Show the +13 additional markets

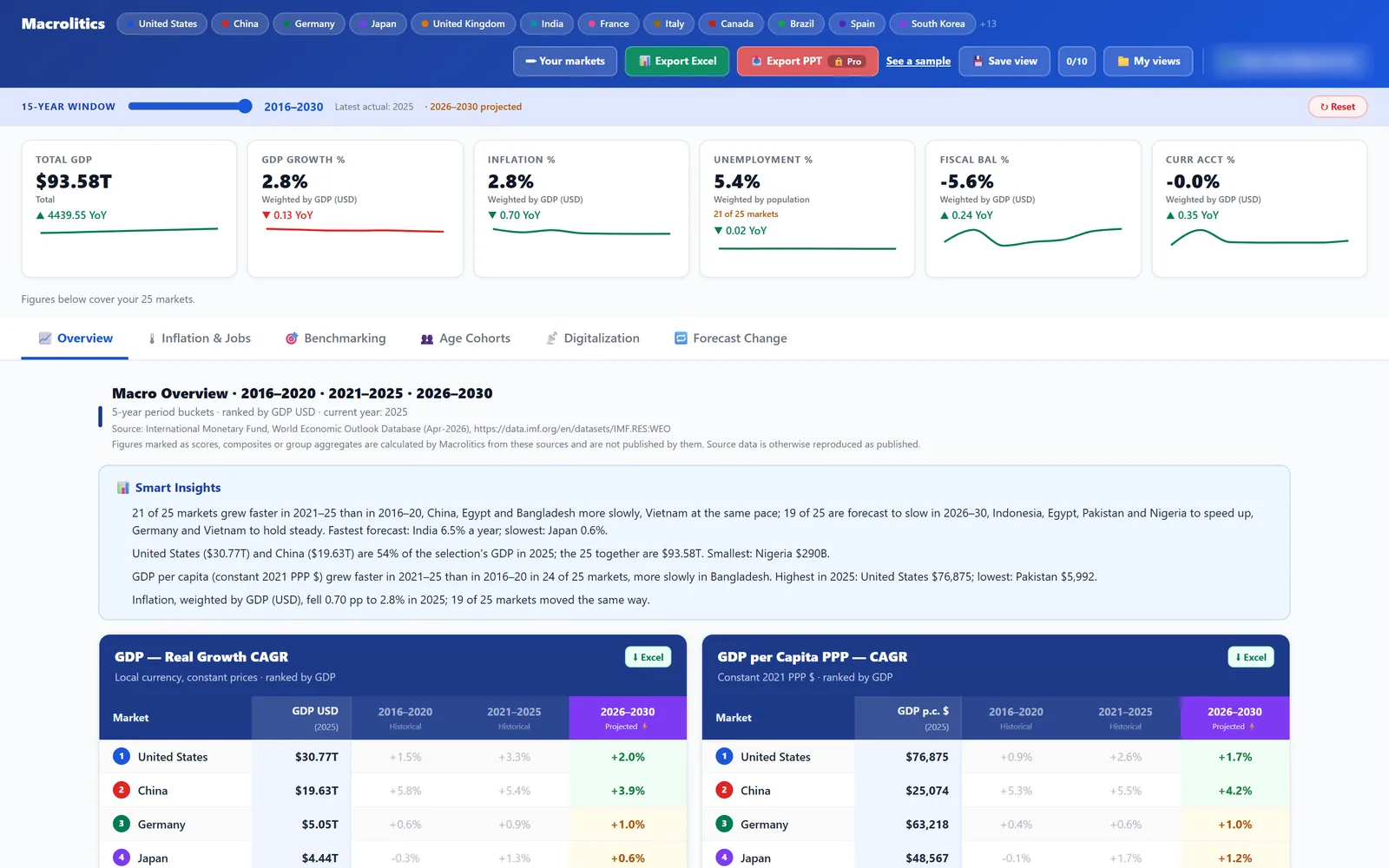(x=988, y=24)
